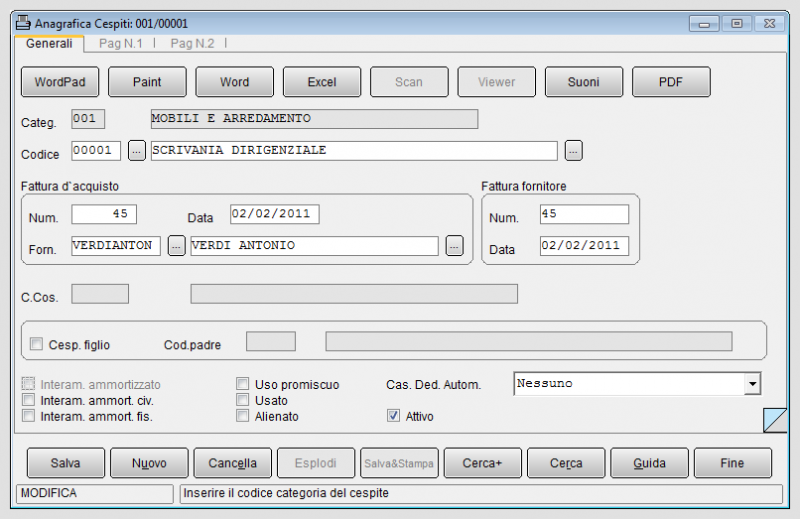Image resolution: width=800 pixels, height=519 pixels.
Task: Open lookup button next to Codice 00001
Action: click(x=136, y=151)
